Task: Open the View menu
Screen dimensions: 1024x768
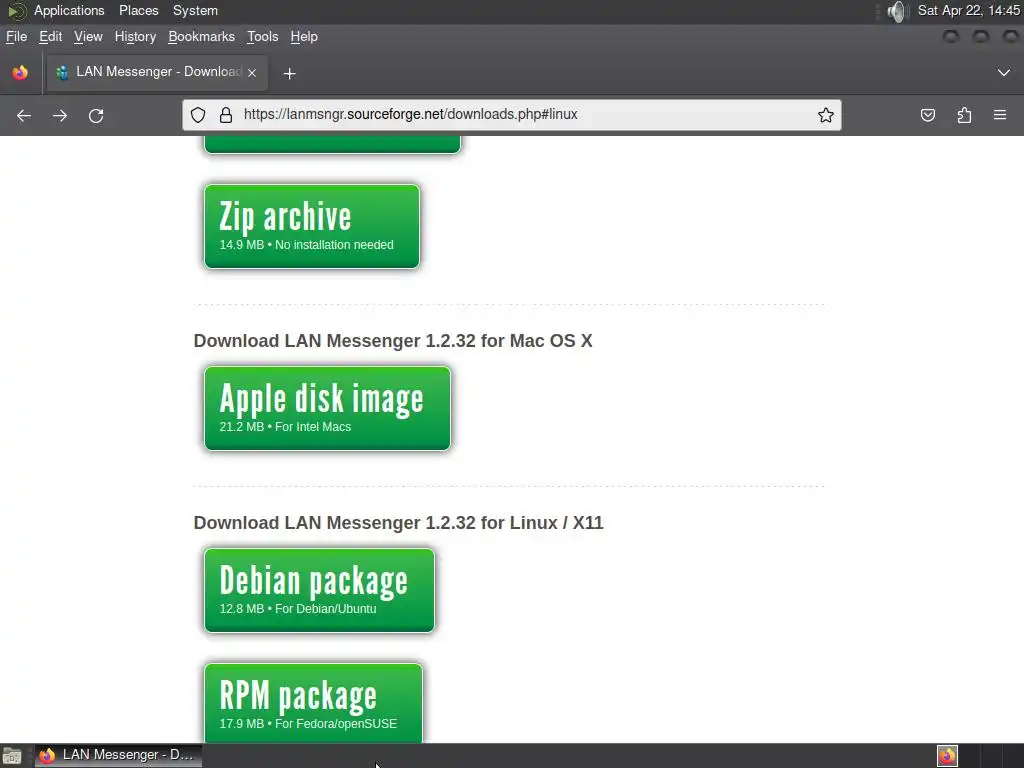Action: pos(88,37)
